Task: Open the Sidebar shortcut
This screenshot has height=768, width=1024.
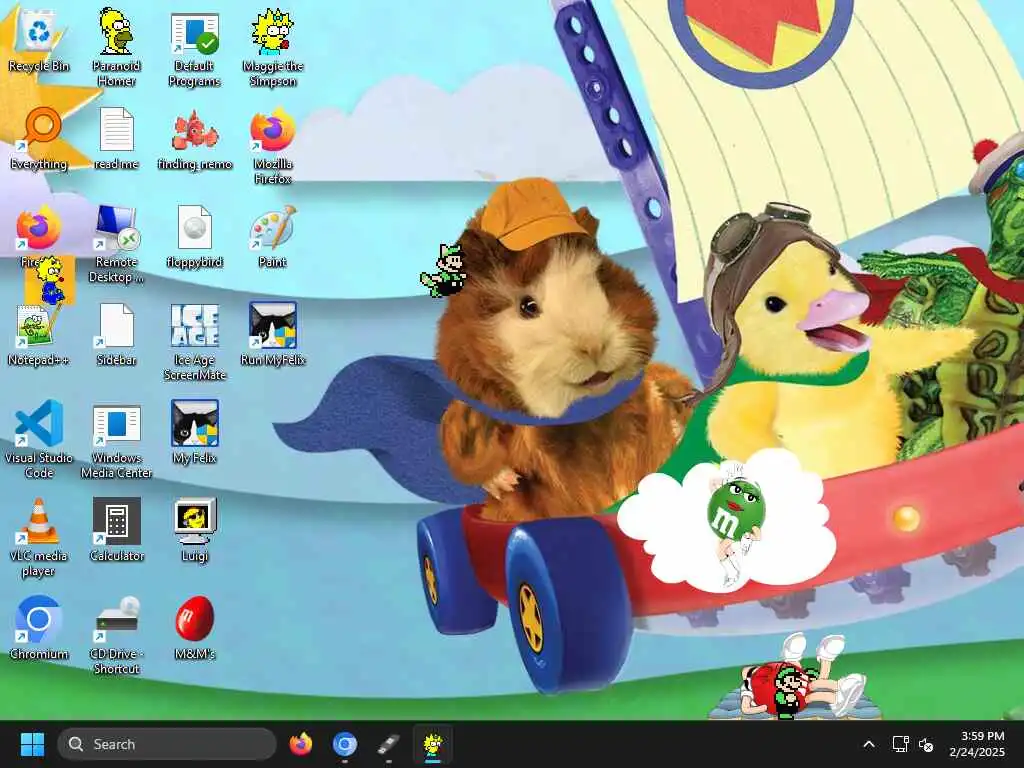Action: point(116,335)
